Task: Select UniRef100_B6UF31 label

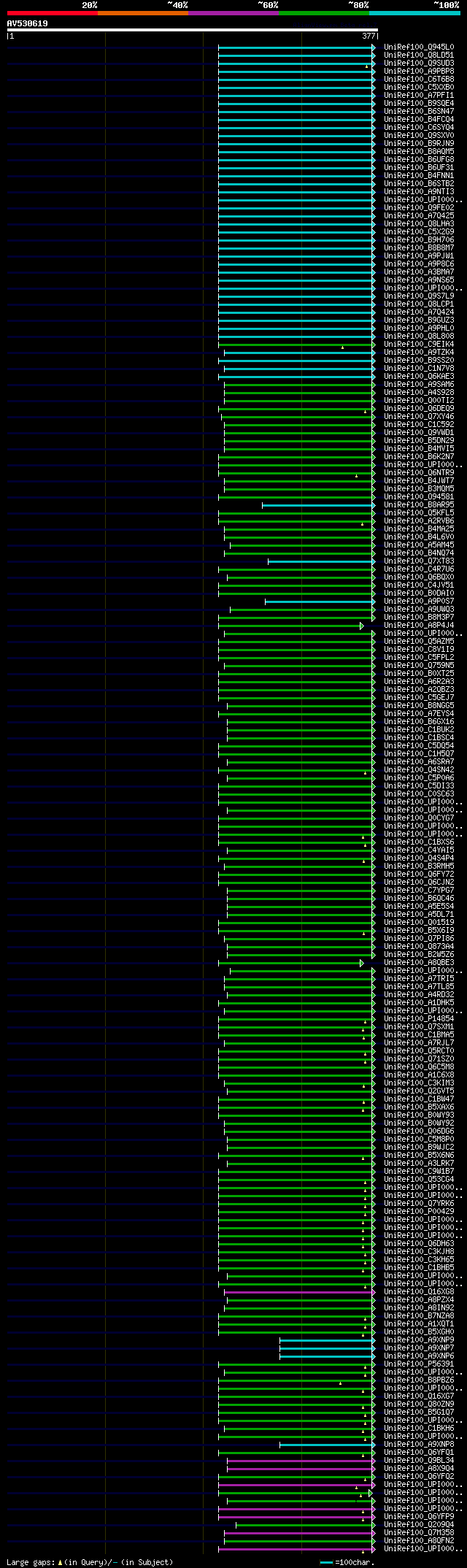Action: 419,167
